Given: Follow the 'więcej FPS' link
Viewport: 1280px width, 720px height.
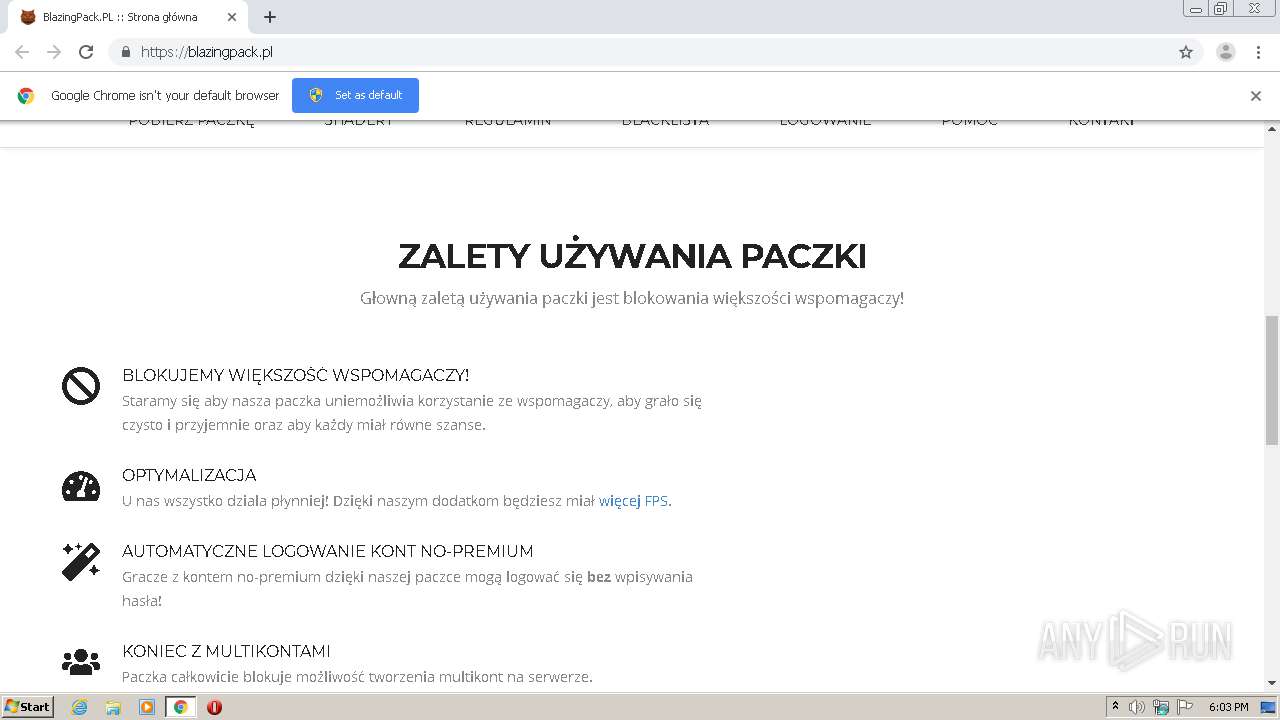Looking at the screenshot, I should click(x=633, y=501).
